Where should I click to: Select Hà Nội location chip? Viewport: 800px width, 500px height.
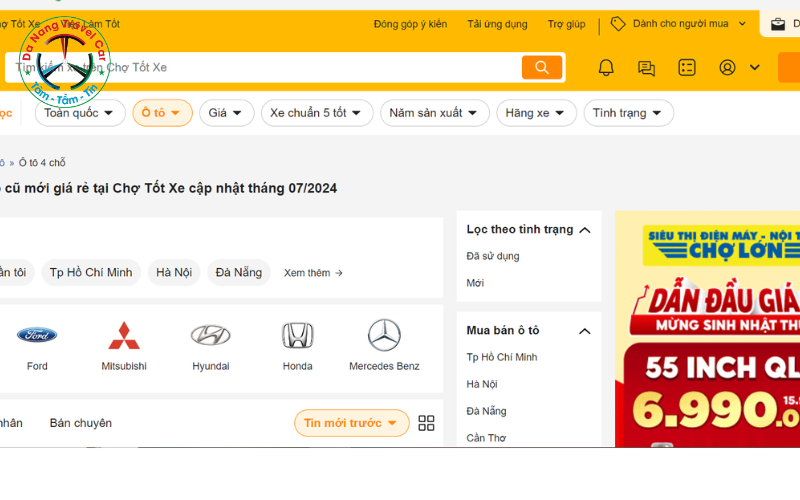coord(174,272)
